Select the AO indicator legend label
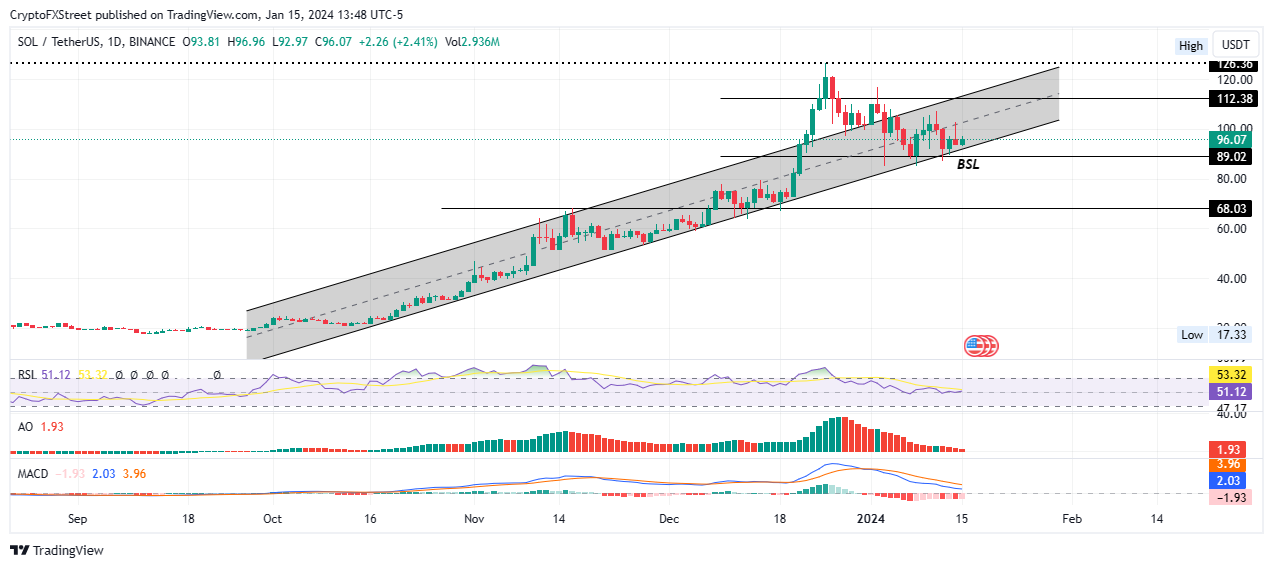Image resolution: width=1273 pixels, height=568 pixels. [26, 427]
